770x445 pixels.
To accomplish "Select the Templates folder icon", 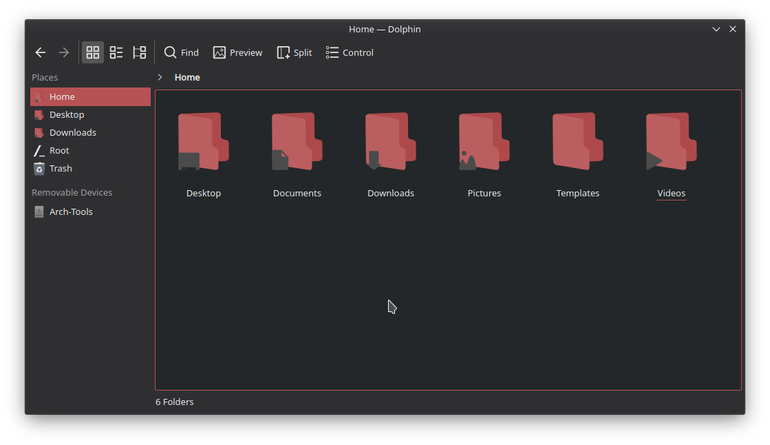I will pos(578,141).
